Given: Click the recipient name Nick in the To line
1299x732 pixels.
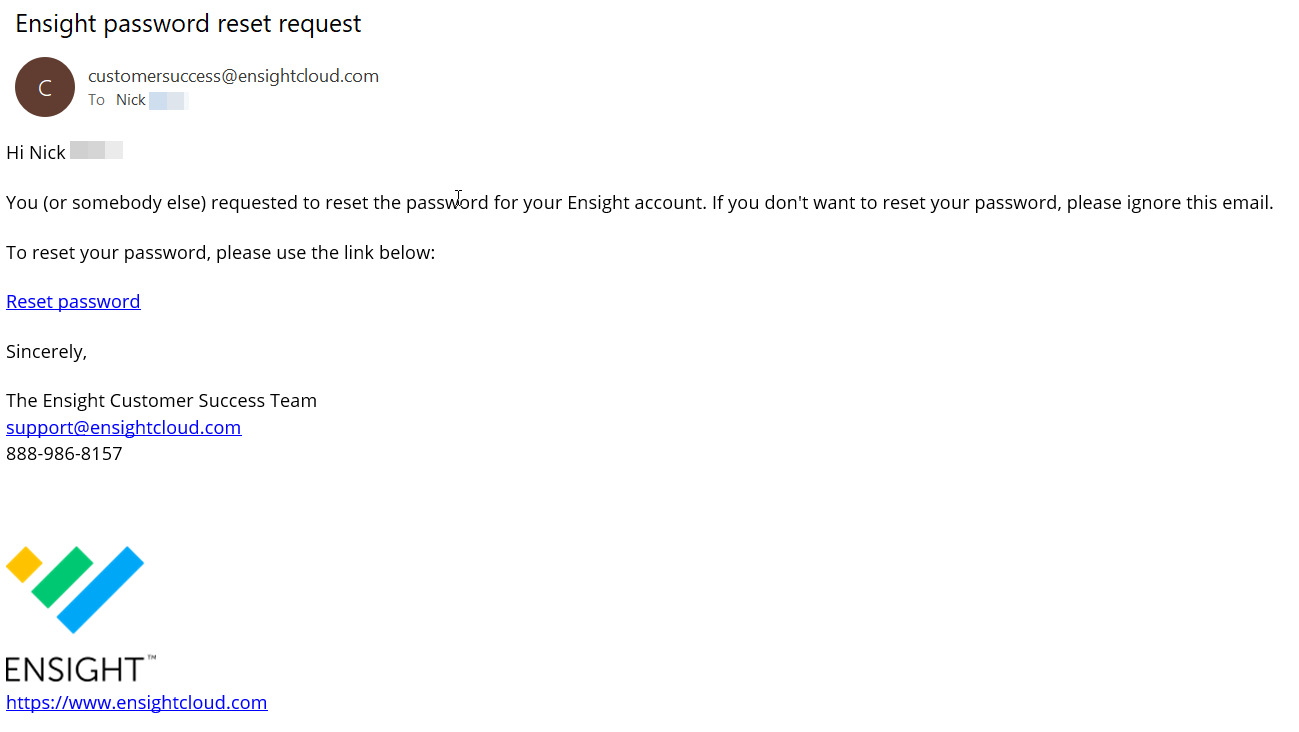Looking at the screenshot, I should click(131, 100).
